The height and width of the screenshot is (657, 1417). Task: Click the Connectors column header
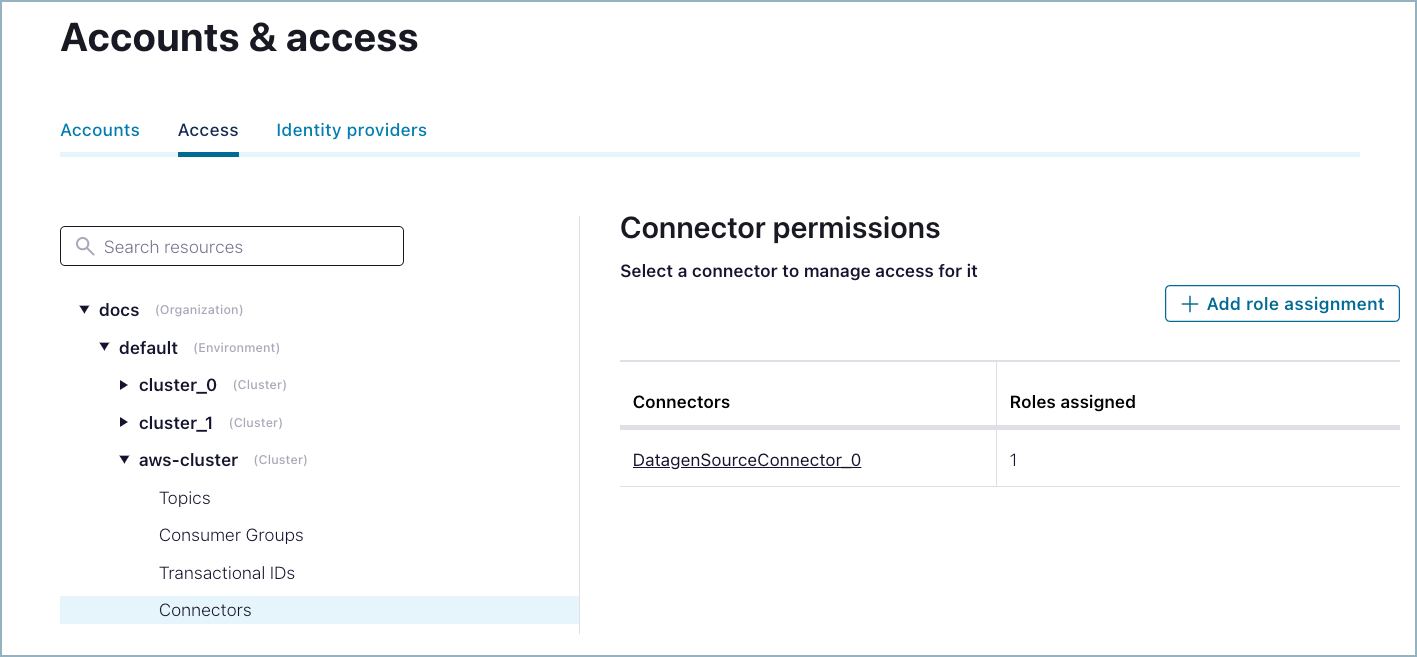pyautogui.click(x=681, y=402)
